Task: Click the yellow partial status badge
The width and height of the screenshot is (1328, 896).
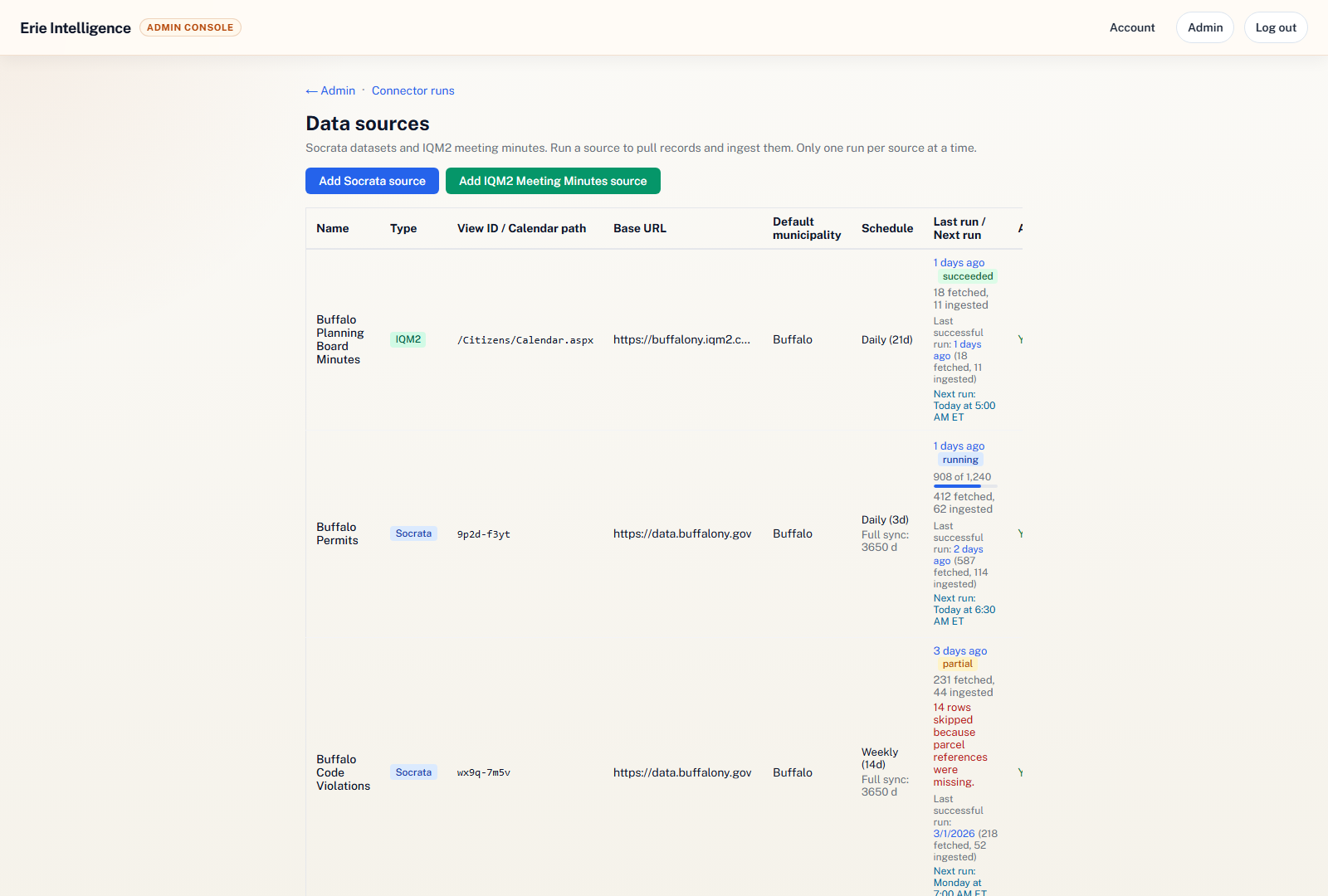Action: [957, 664]
